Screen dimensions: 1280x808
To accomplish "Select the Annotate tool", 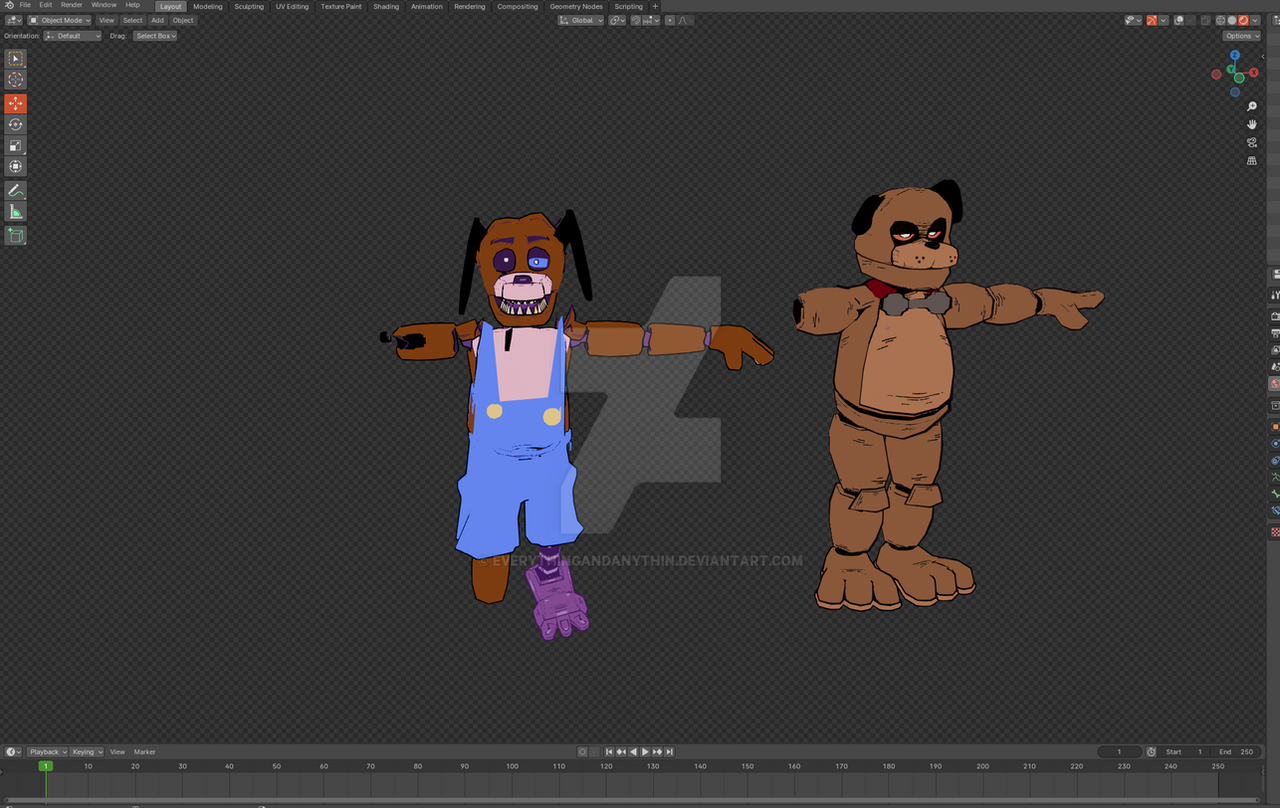I will [16, 190].
